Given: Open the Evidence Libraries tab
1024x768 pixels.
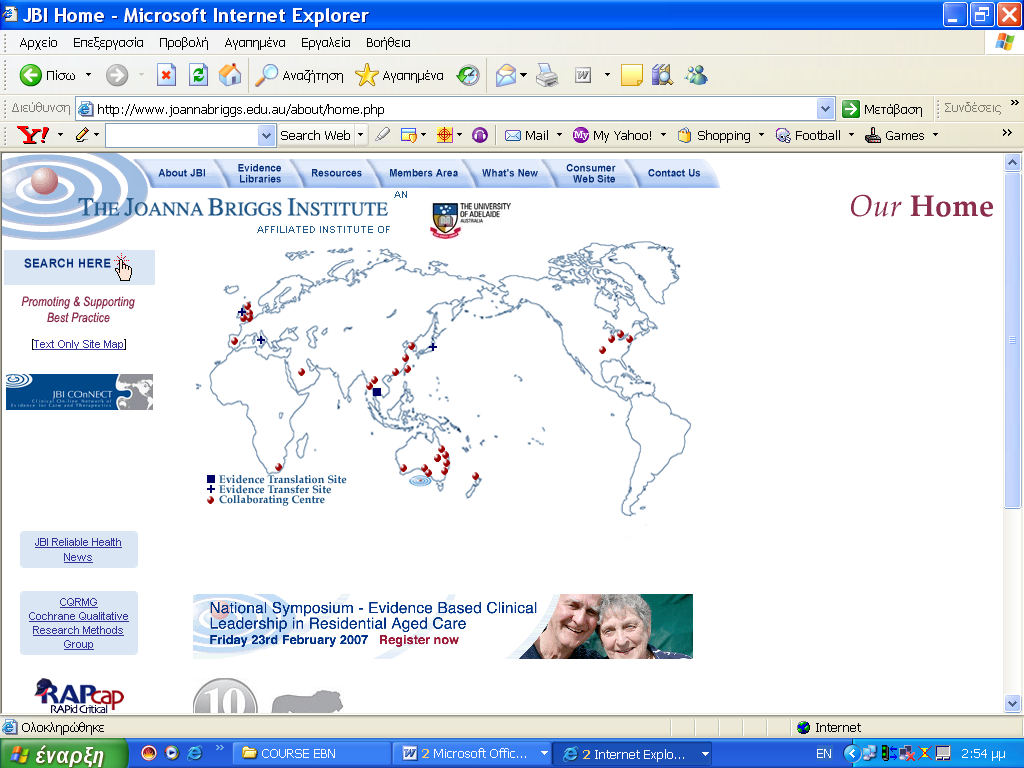Looking at the screenshot, I should click(x=259, y=173).
